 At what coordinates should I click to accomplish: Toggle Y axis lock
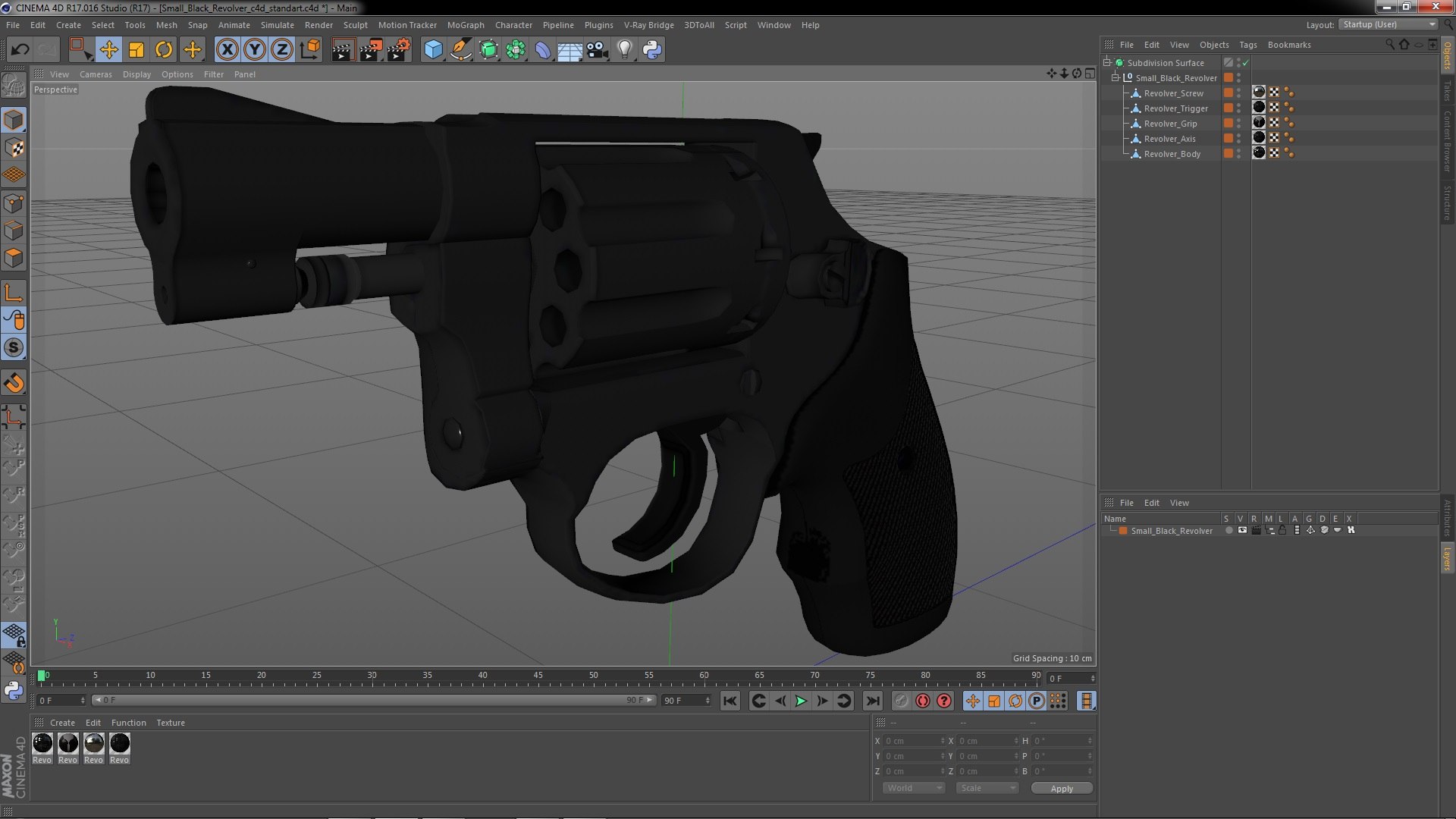pos(255,50)
